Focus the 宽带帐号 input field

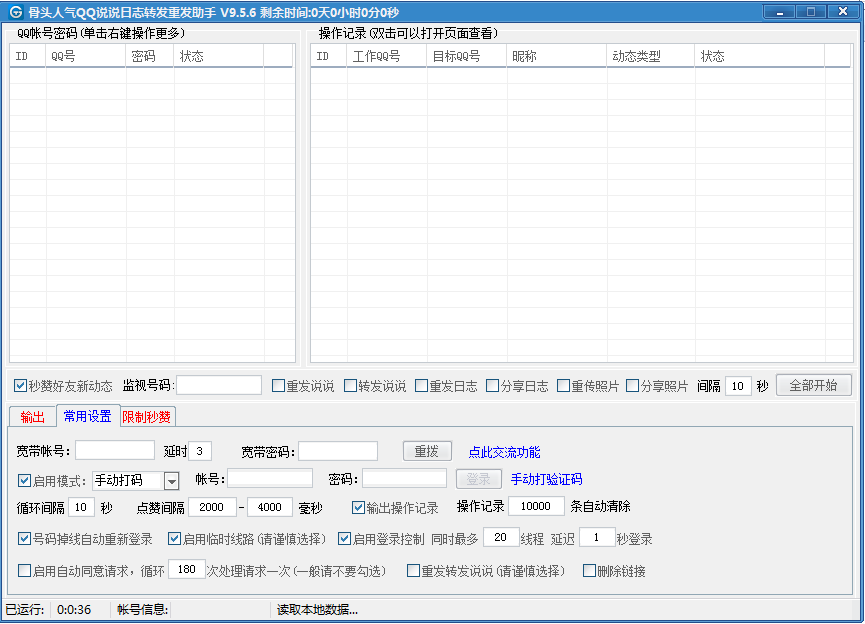[x=115, y=450]
